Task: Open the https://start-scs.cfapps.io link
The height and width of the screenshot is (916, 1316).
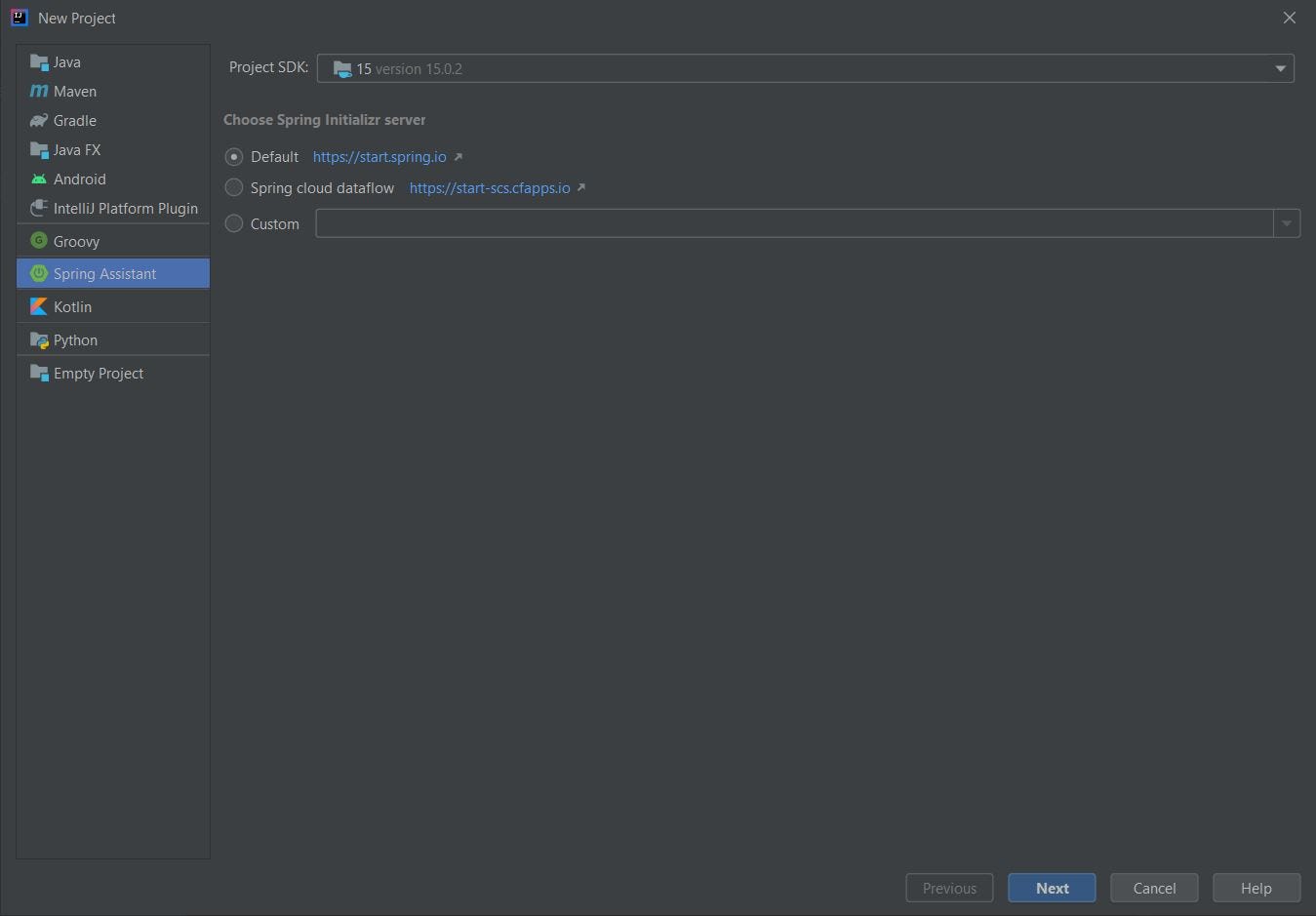Action: [490, 187]
